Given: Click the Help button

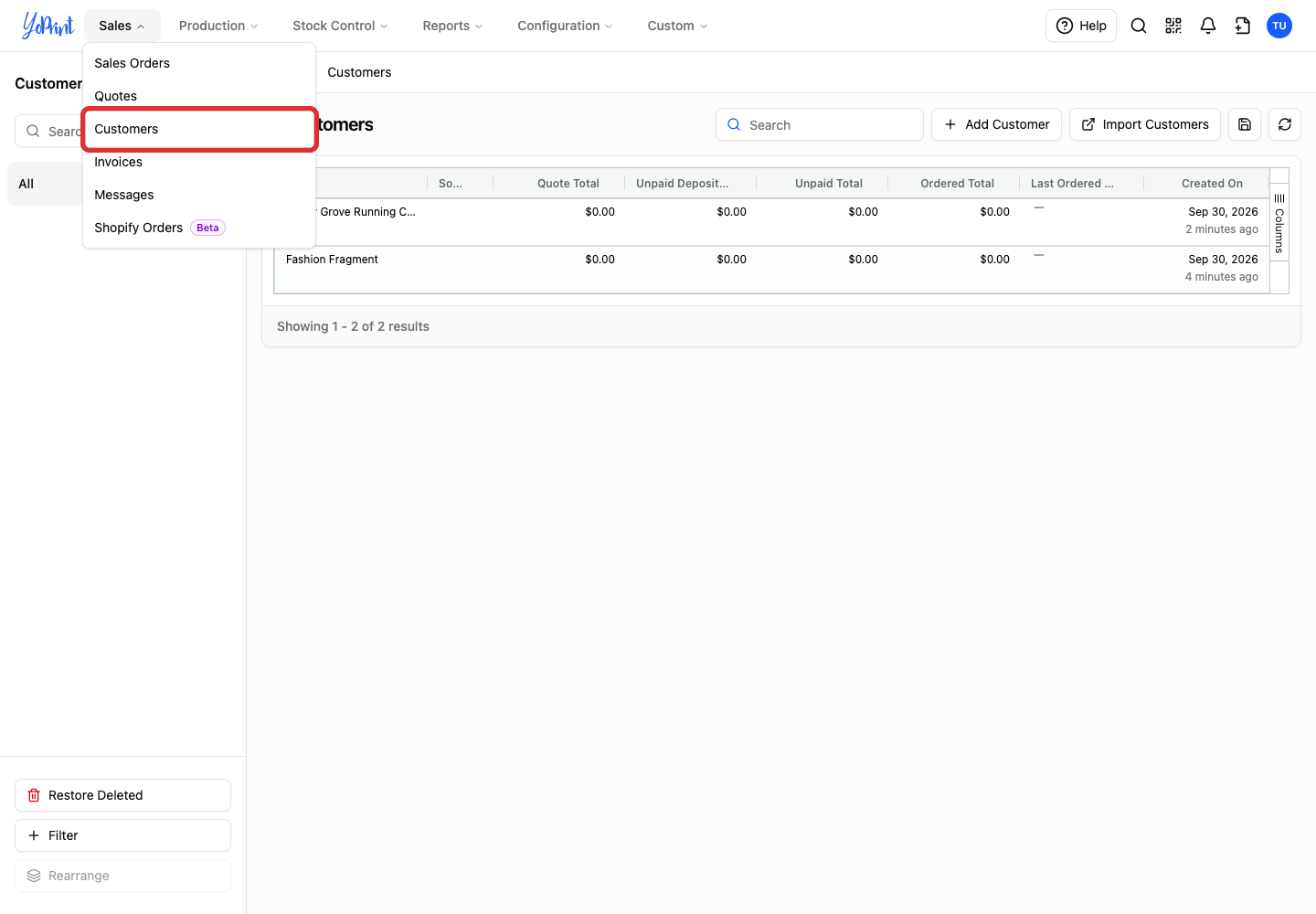Looking at the screenshot, I should pos(1081,26).
